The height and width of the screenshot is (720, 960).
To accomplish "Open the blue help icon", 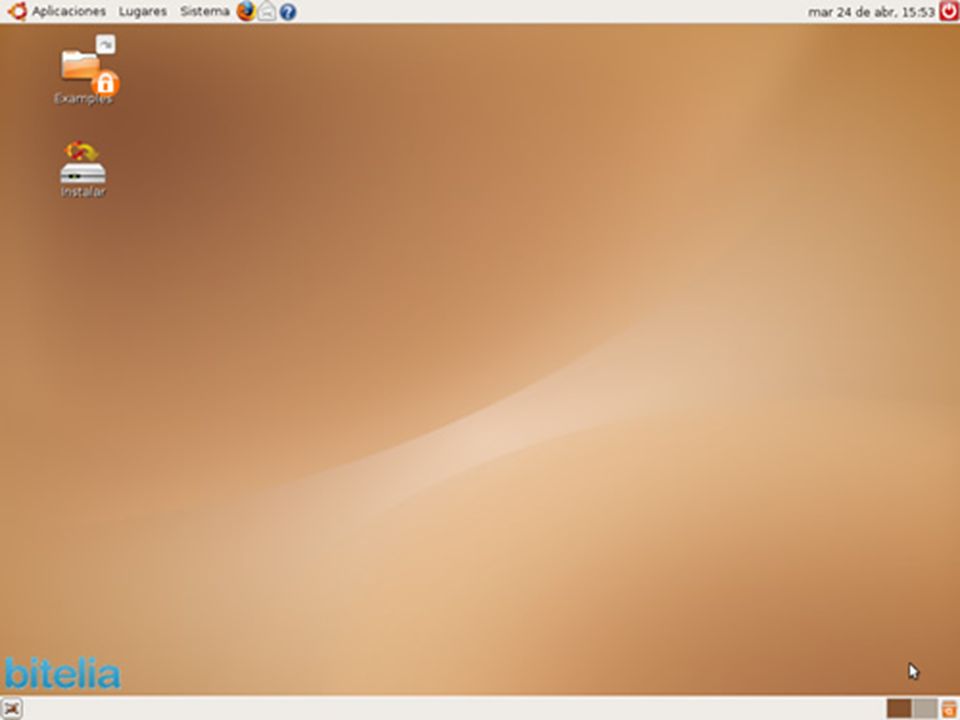I will 288,12.
